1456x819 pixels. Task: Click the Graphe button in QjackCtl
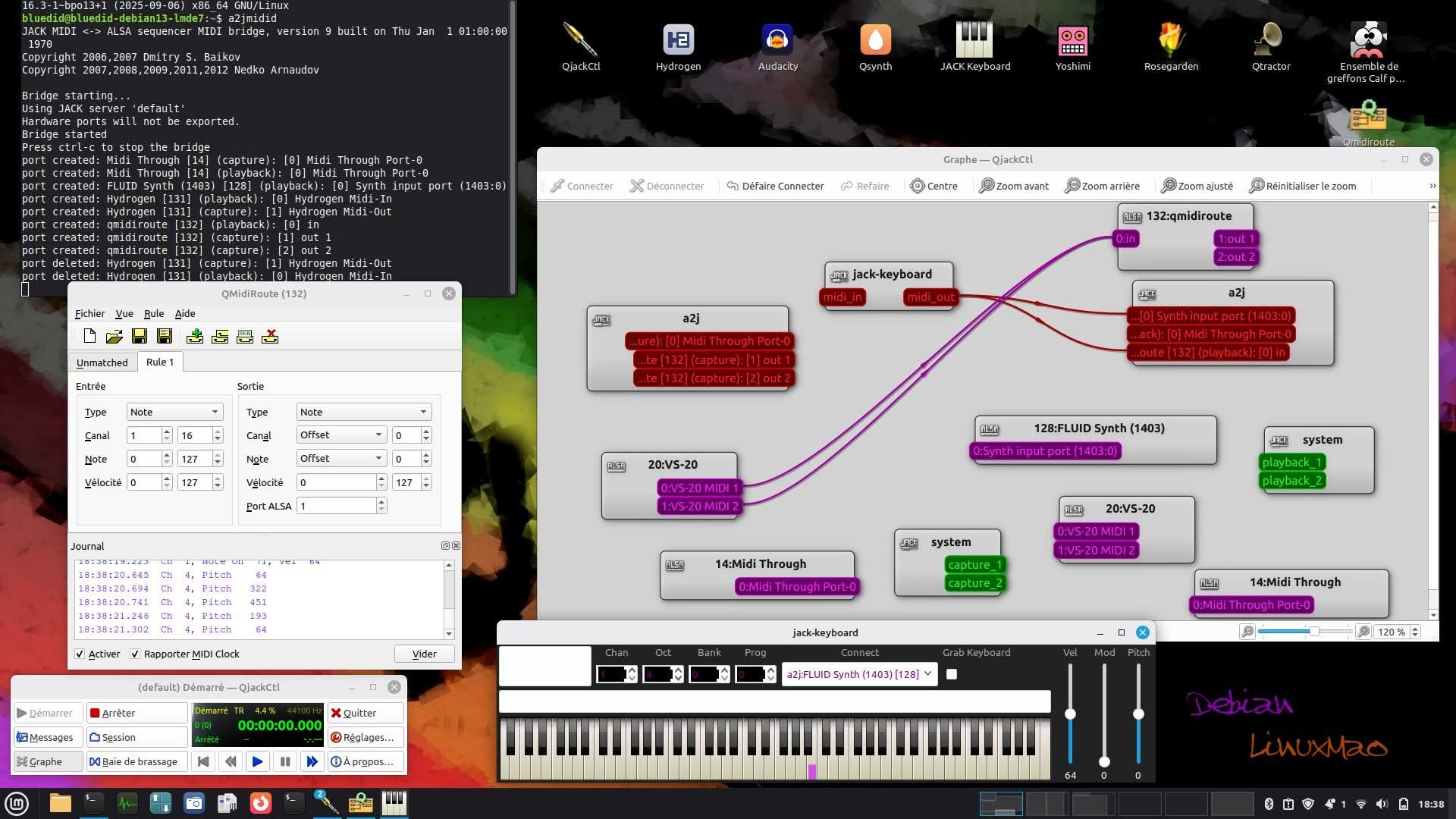point(48,761)
